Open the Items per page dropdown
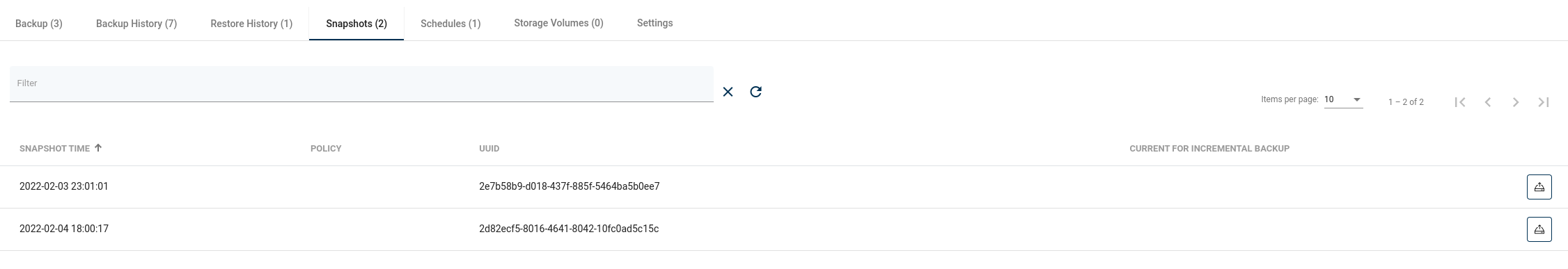The height and width of the screenshot is (269, 1568). coord(1343,99)
